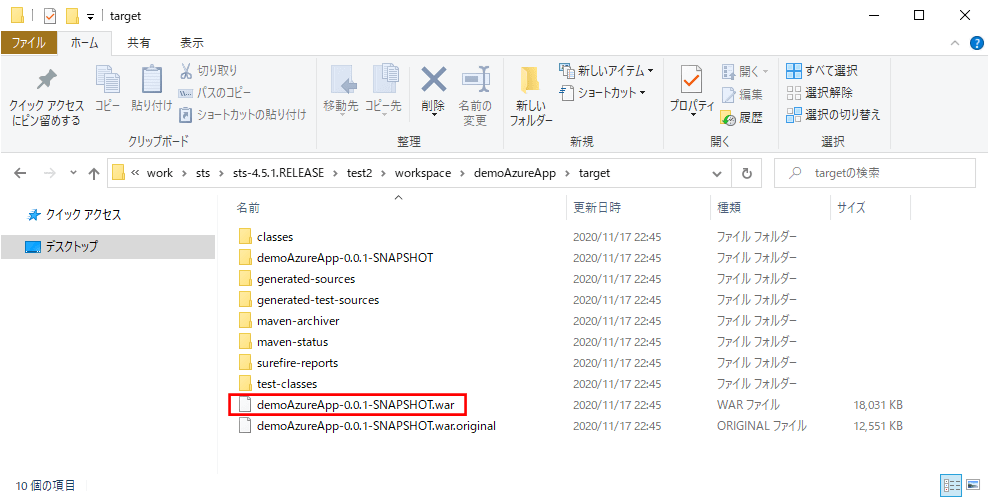Open the Help question mark icon

(x=976, y=43)
